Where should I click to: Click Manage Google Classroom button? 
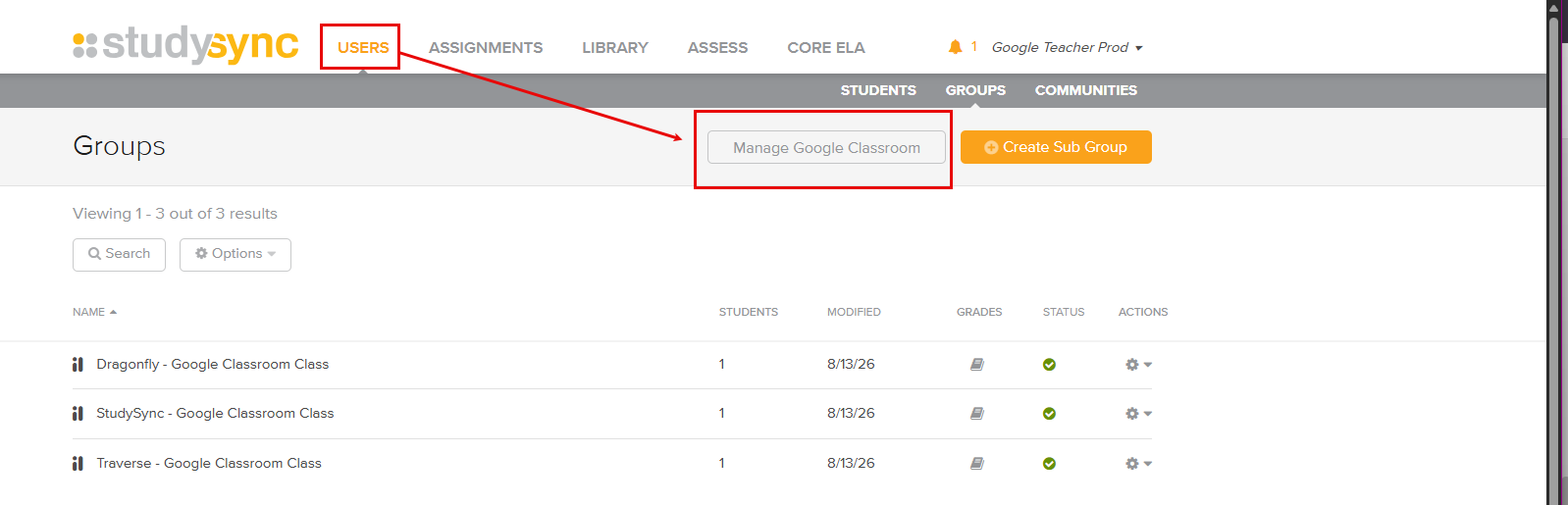coord(826,147)
